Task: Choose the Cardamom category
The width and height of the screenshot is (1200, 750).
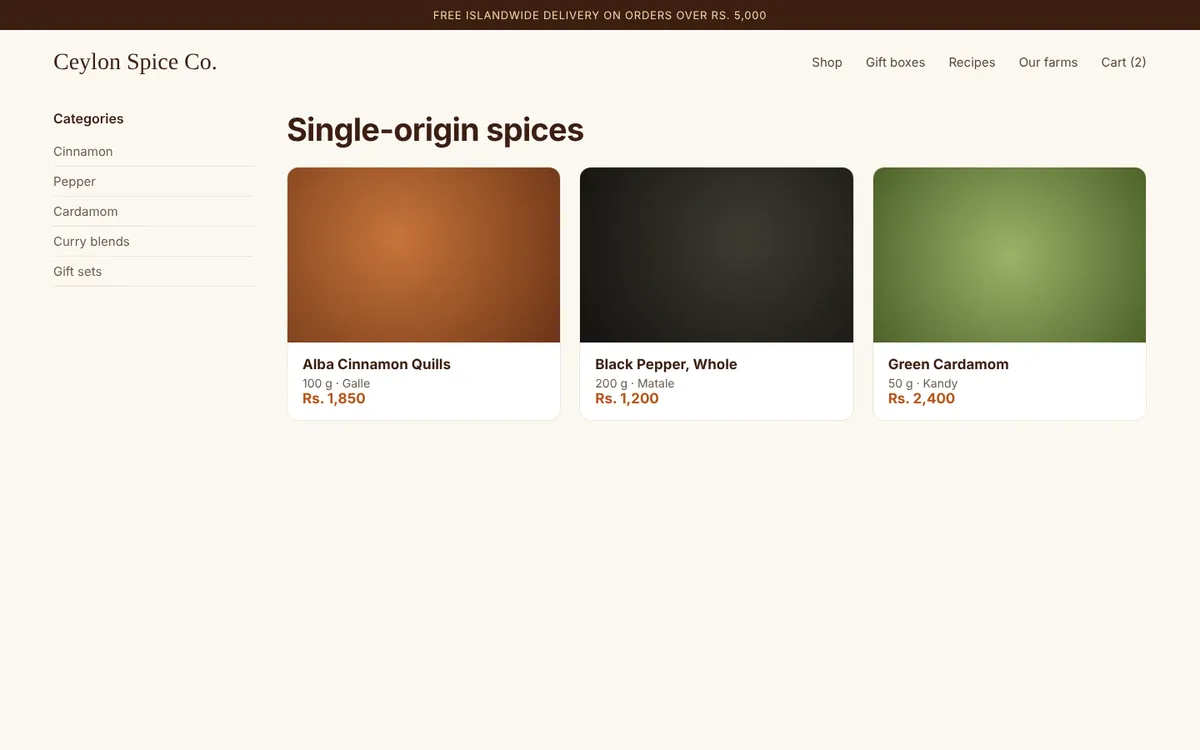Action: pos(154,212)
